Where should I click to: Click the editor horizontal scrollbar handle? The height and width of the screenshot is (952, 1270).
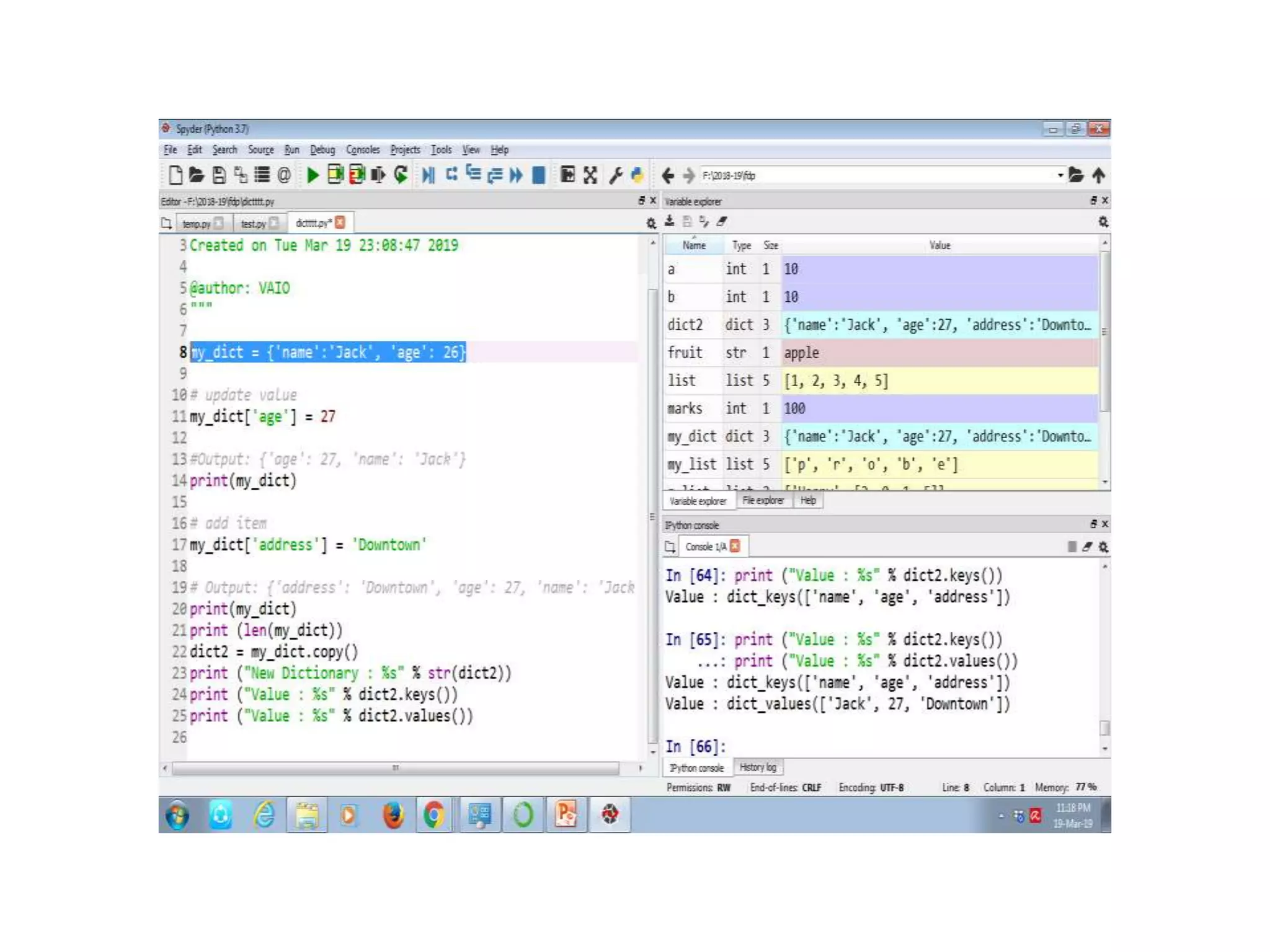point(395,769)
